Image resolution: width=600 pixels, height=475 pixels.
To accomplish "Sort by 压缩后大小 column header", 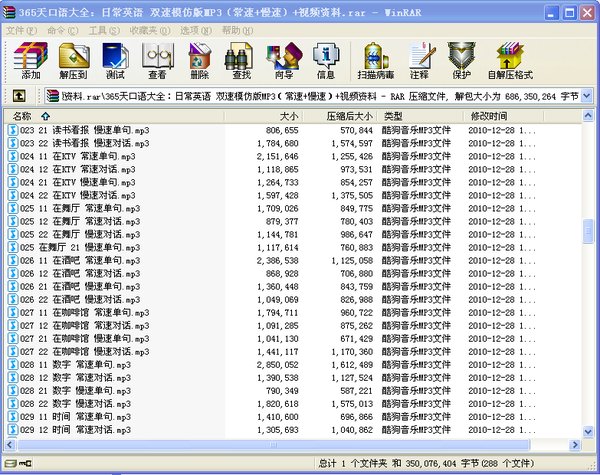I will click(x=340, y=116).
